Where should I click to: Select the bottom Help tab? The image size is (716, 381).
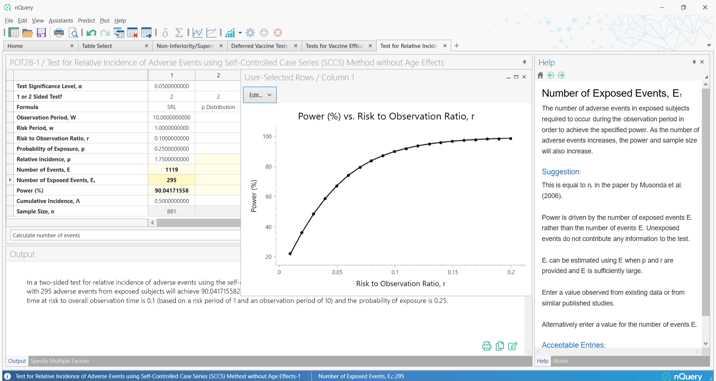pyautogui.click(x=542, y=361)
